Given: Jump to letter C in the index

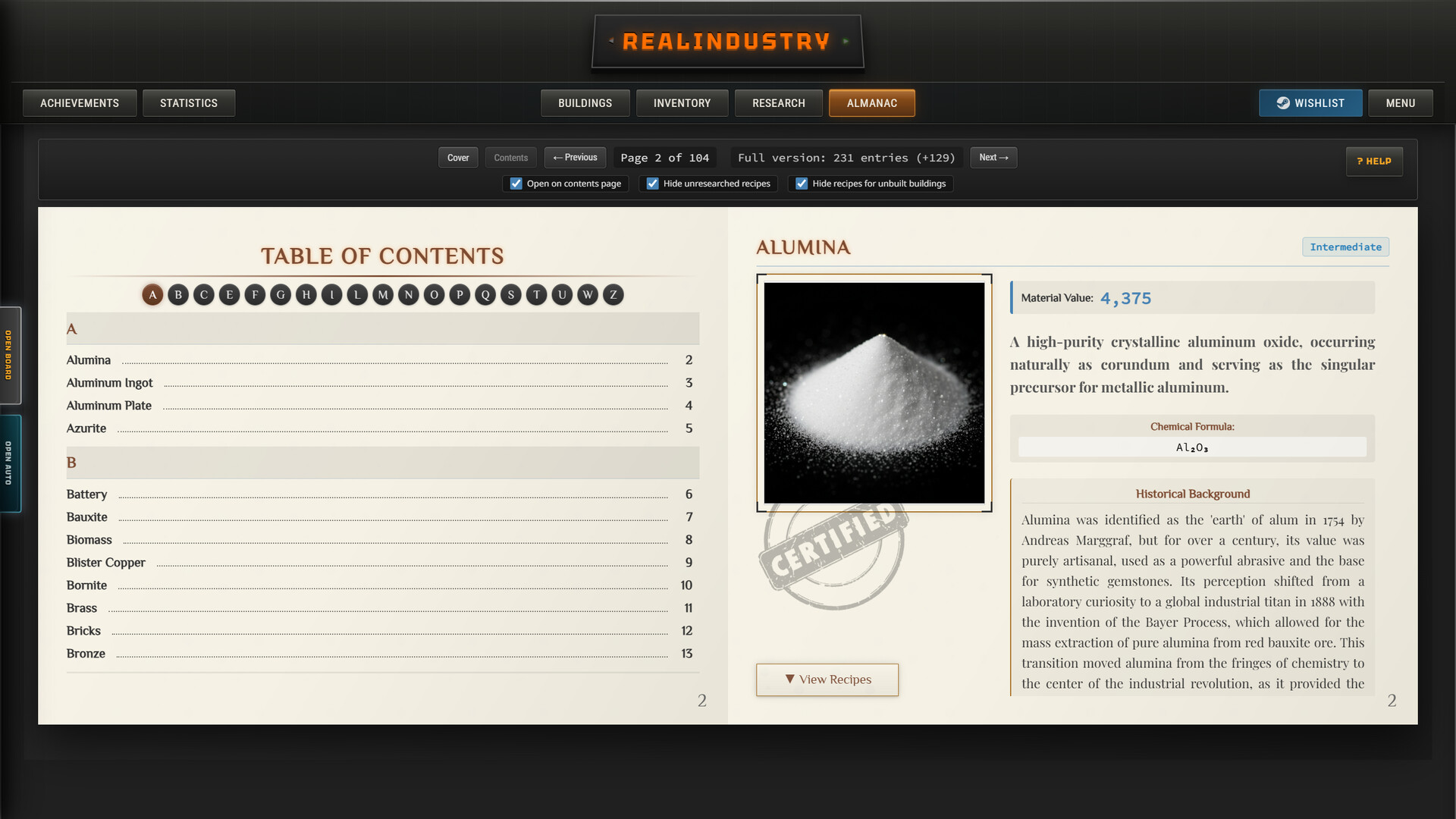Looking at the screenshot, I should [204, 295].
